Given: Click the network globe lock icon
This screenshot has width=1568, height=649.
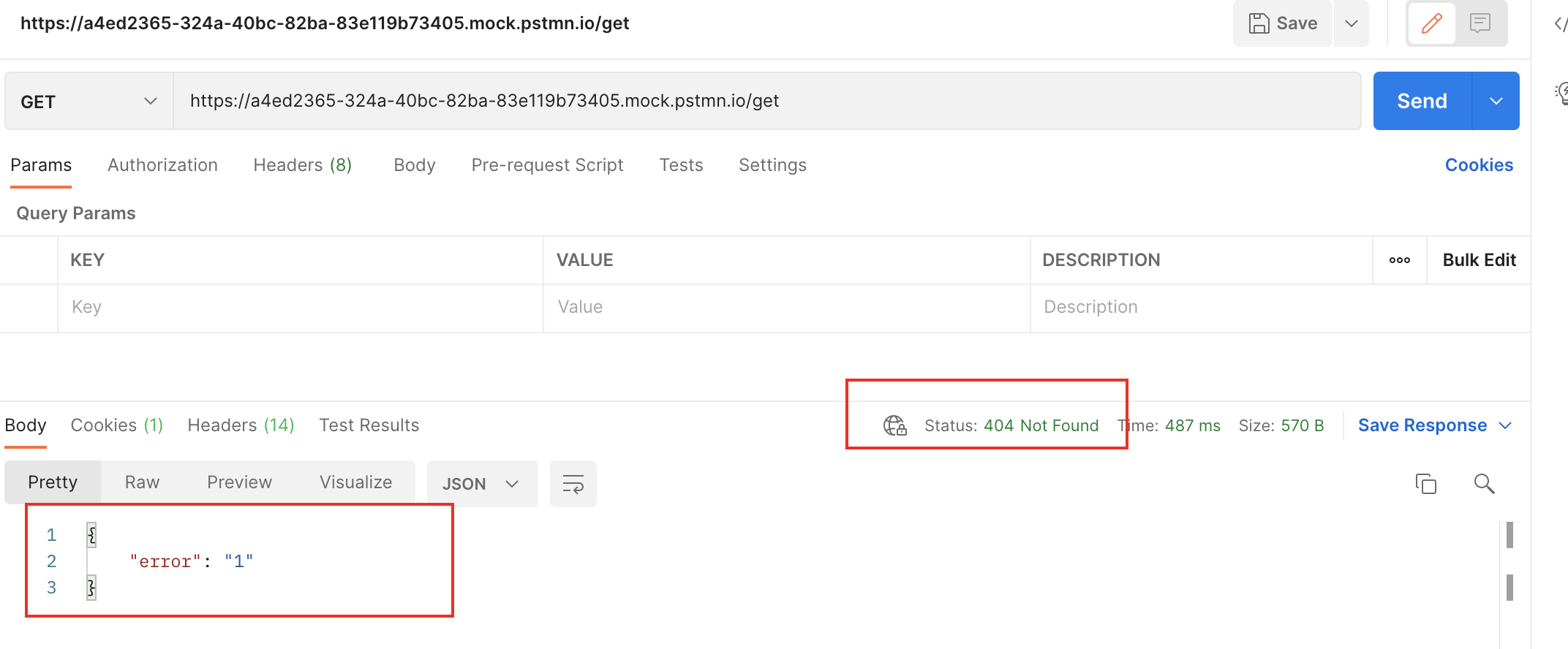Looking at the screenshot, I should 894,425.
